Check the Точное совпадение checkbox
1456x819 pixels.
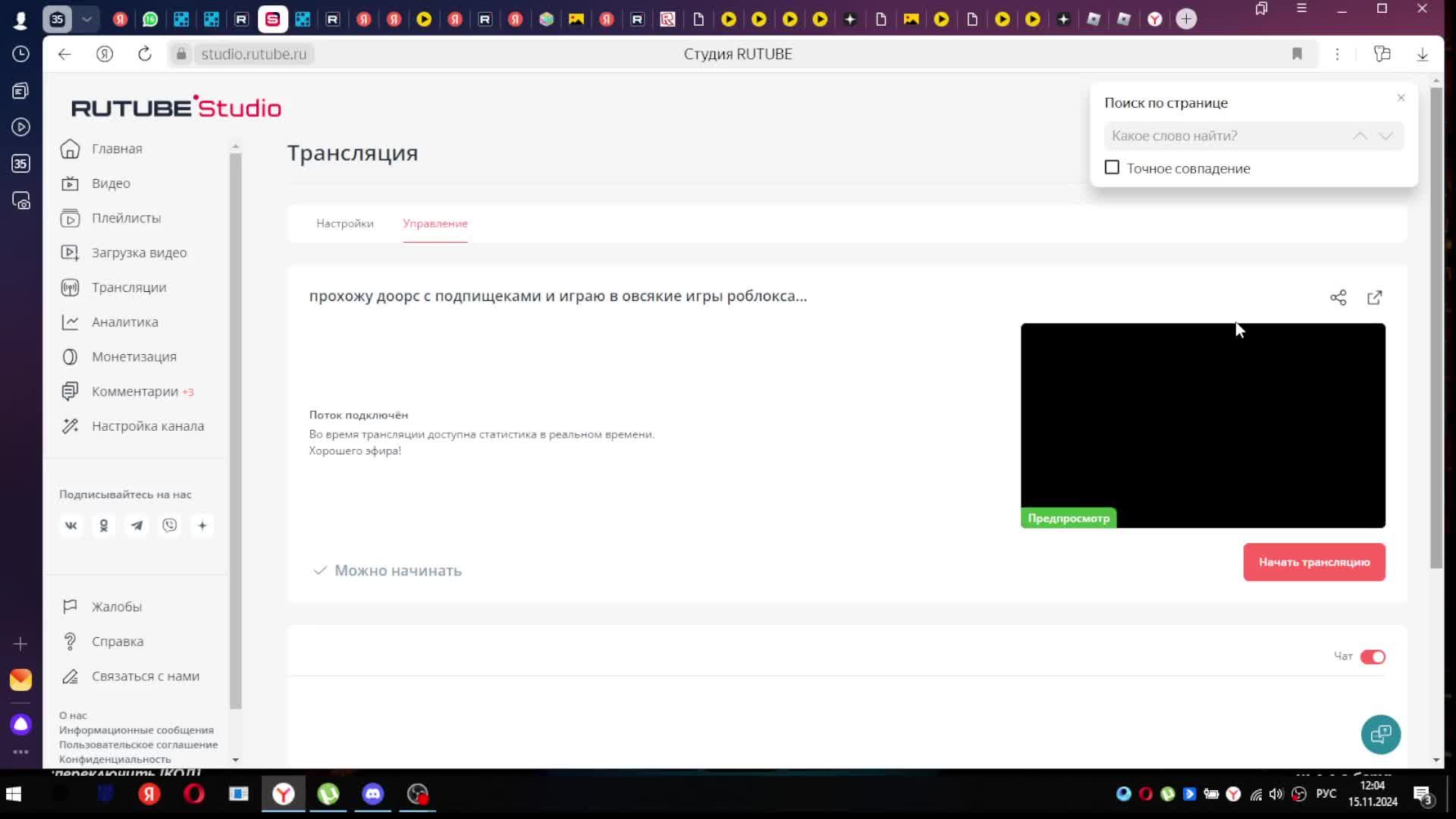point(1112,168)
